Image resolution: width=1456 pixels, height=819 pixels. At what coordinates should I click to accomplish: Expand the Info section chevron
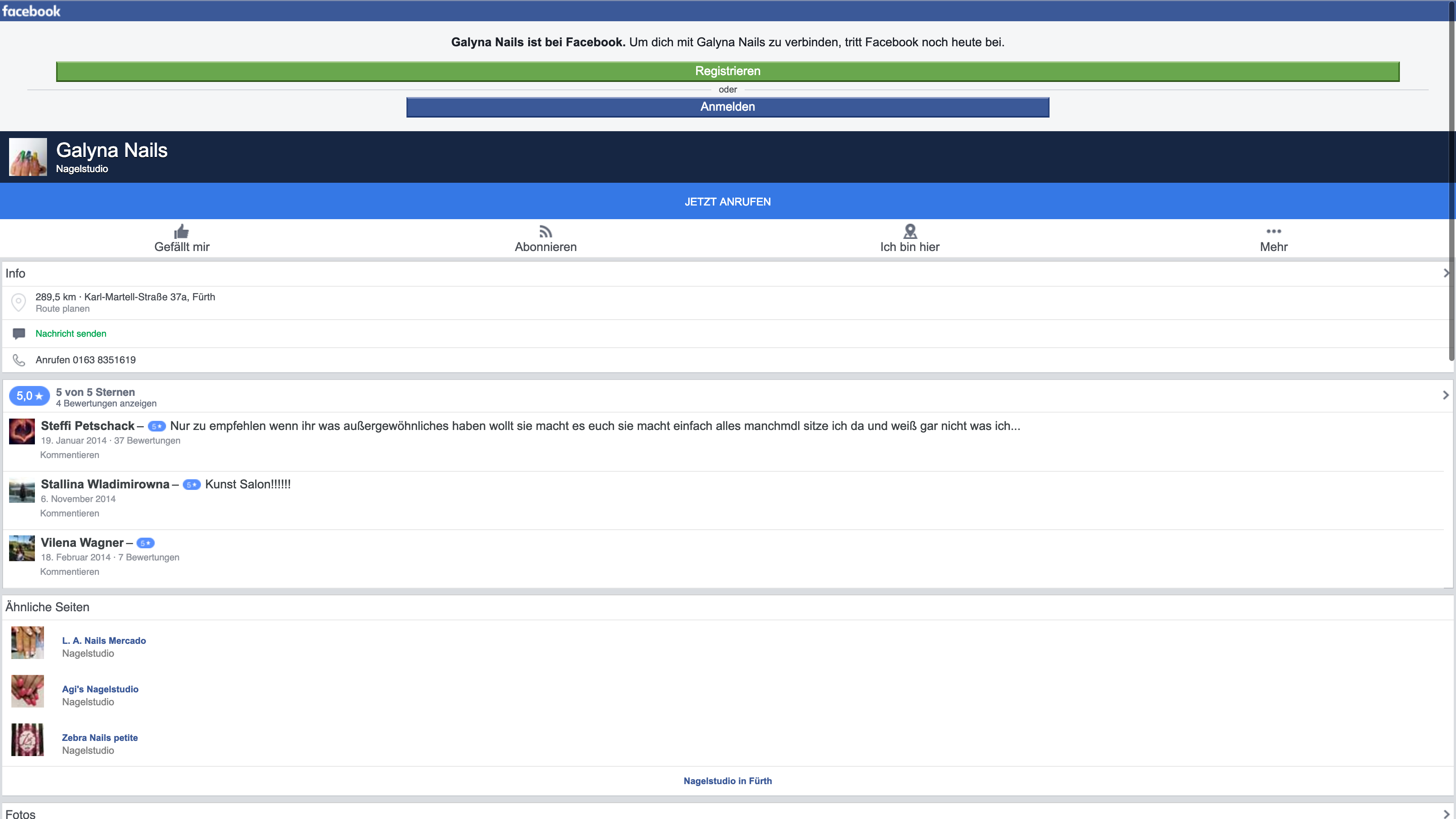[x=1446, y=273]
